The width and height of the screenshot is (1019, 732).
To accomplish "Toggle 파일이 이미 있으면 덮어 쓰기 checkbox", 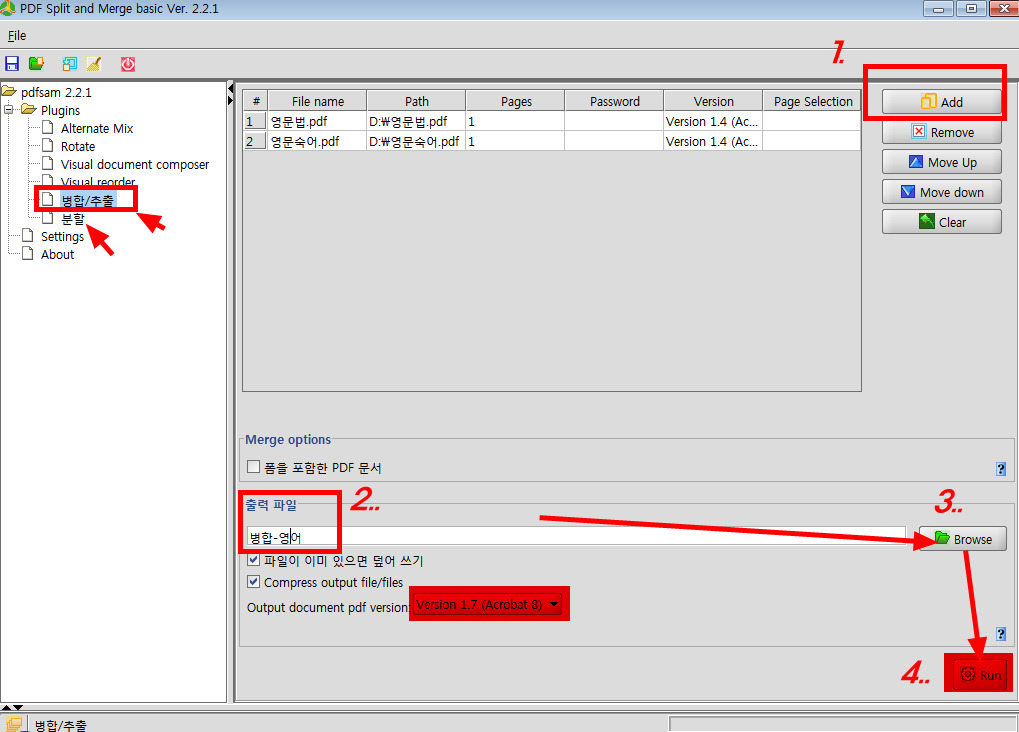I will pyautogui.click(x=254, y=561).
